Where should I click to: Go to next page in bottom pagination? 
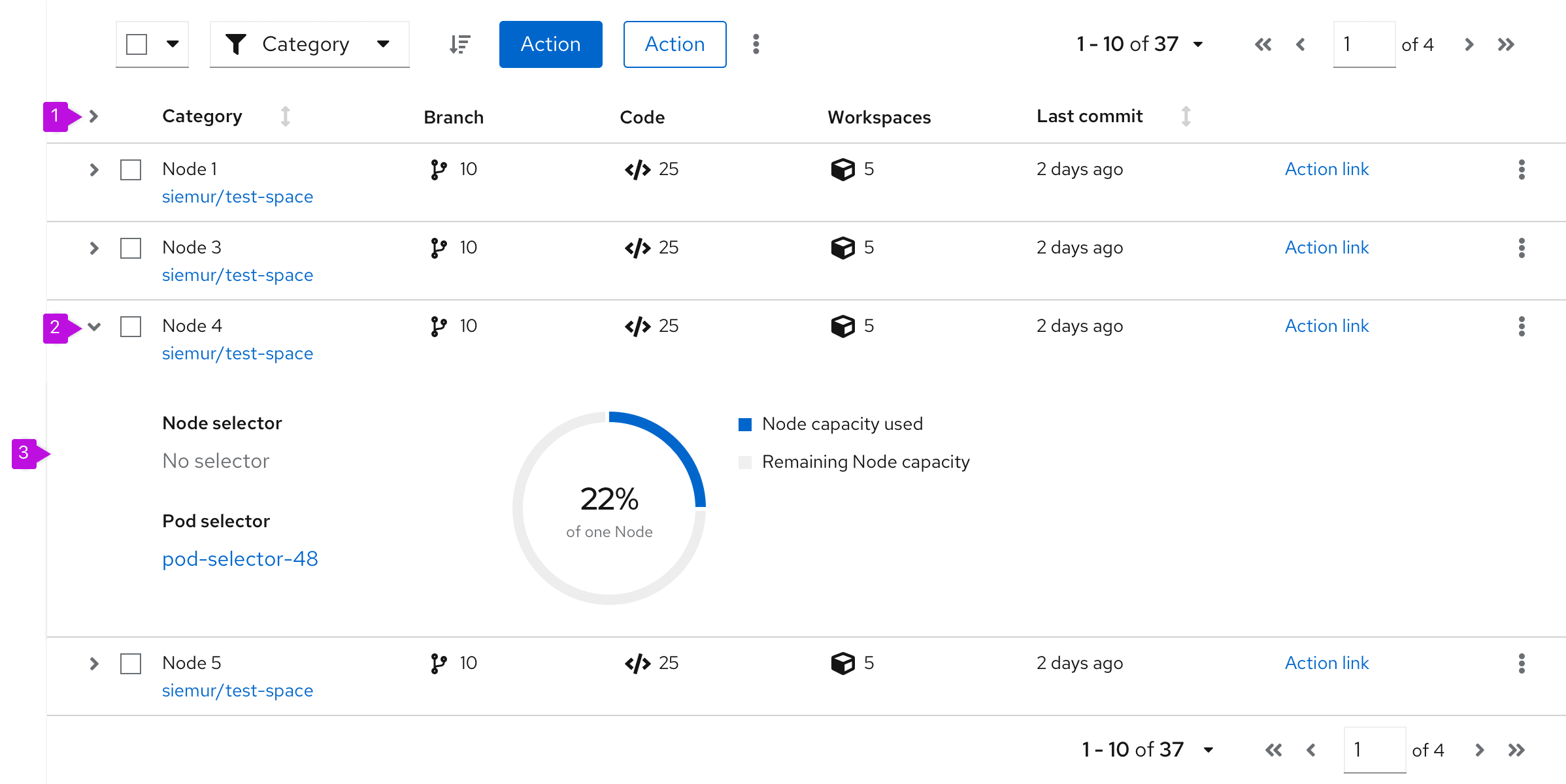coord(1479,750)
